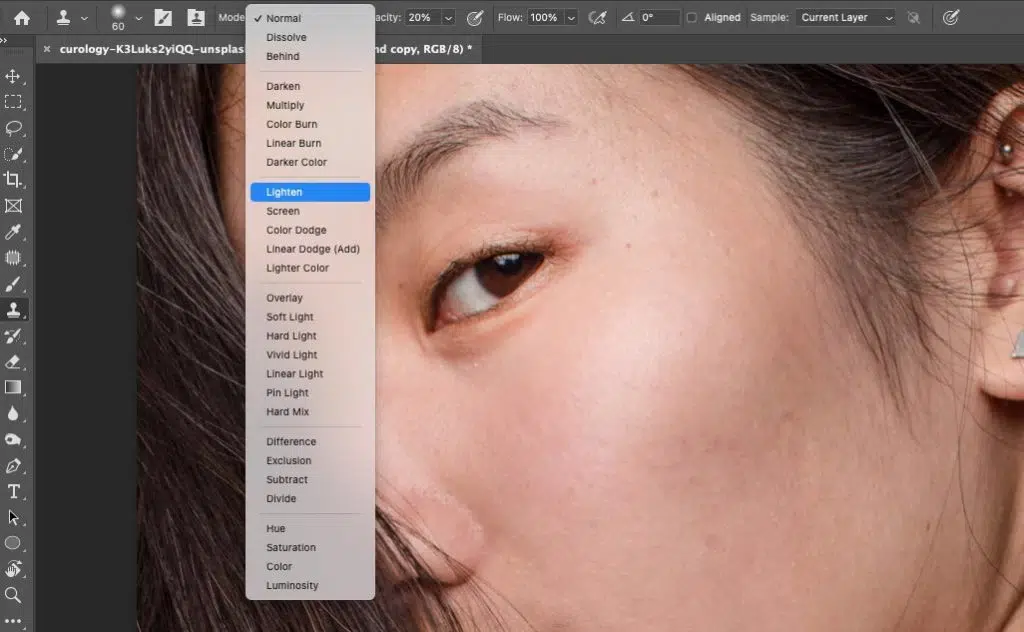
Task: Click the Home button in the options bar
Action: [22, 17]
